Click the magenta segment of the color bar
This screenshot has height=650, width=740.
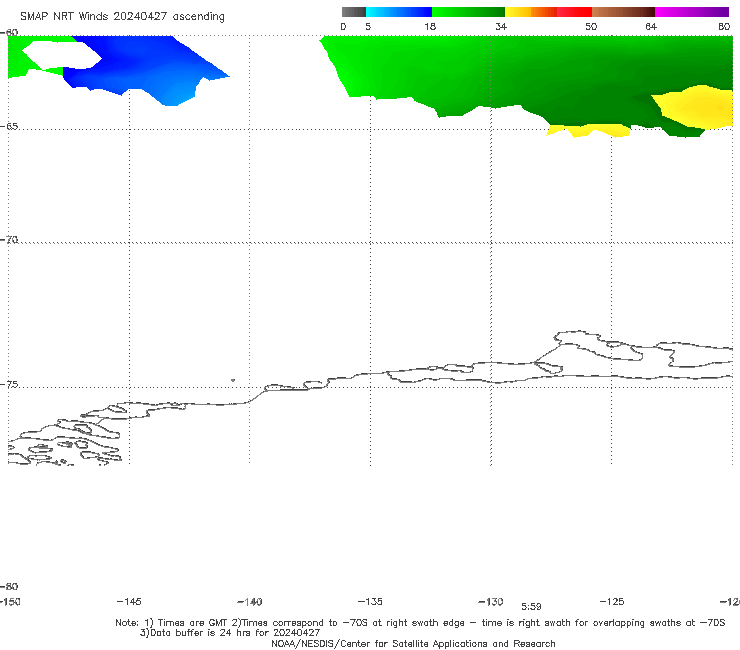(692, 12)
